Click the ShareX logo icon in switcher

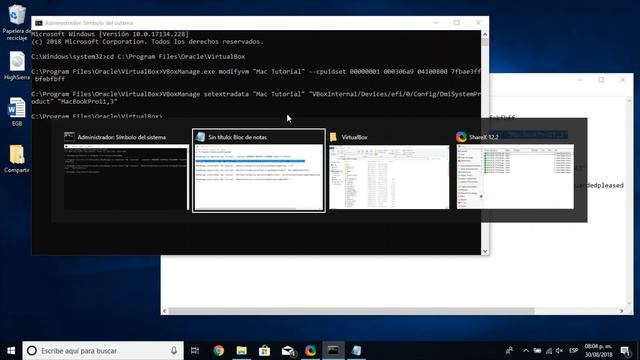tap(461, 137)
